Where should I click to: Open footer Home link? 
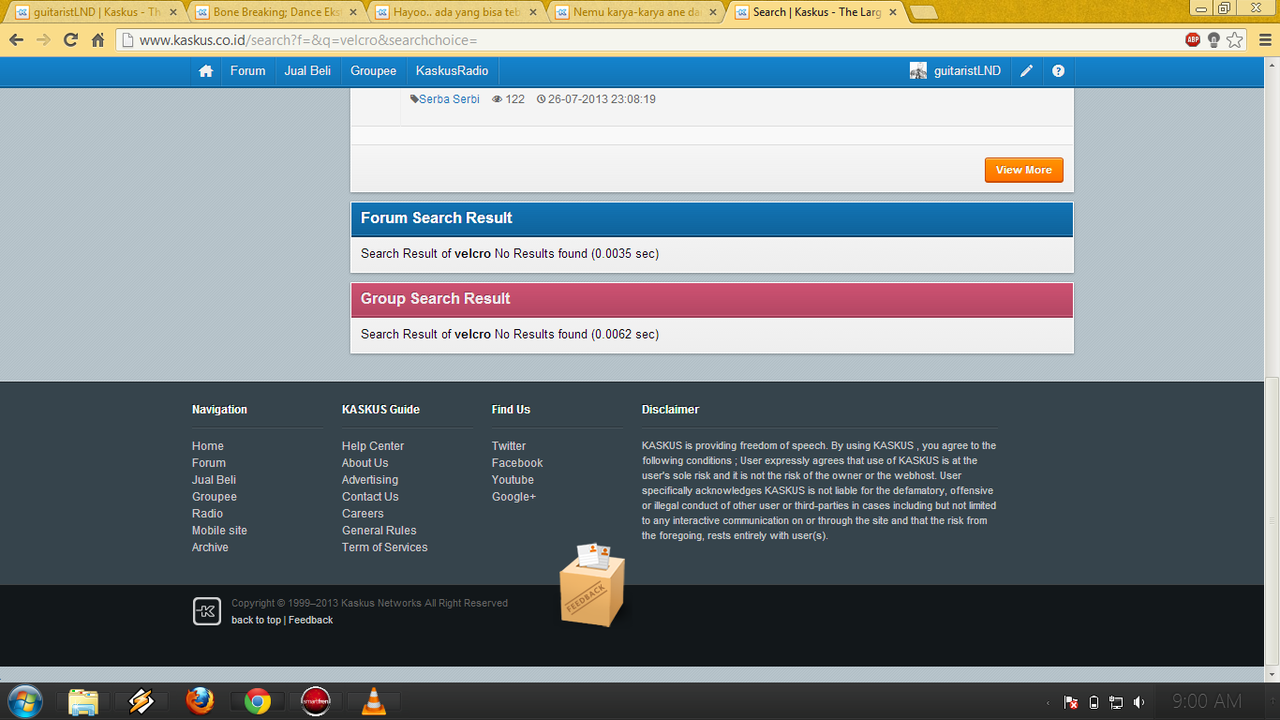(208, 446)
